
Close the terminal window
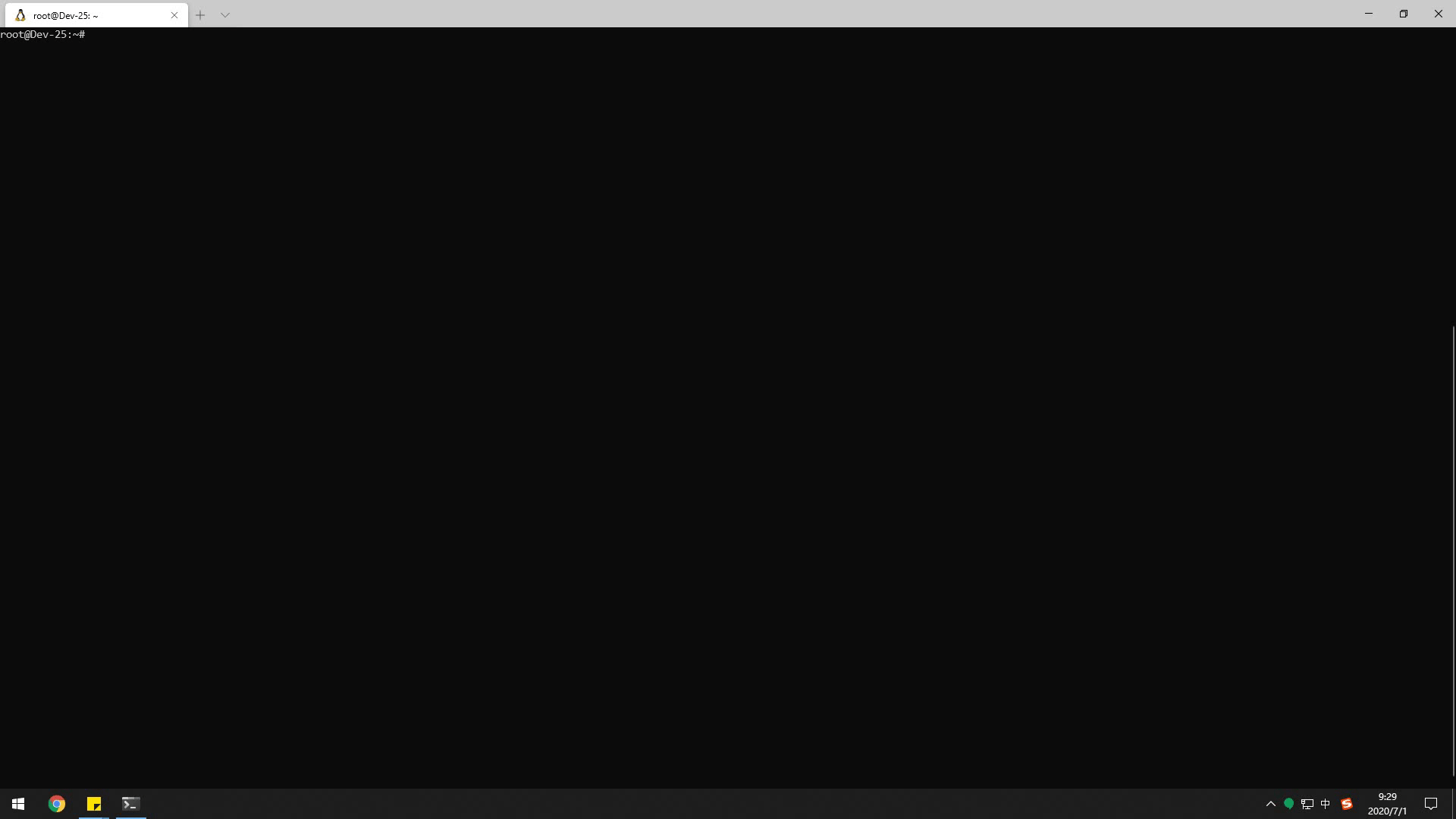click(x=1439, y=14)
